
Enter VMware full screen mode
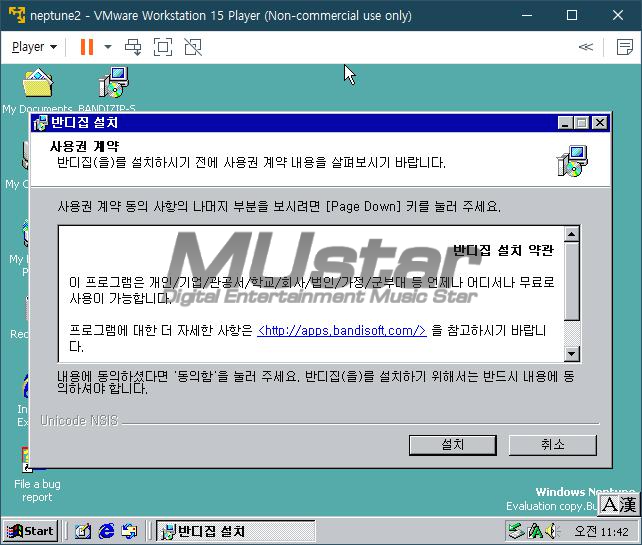tap(163, 47)
